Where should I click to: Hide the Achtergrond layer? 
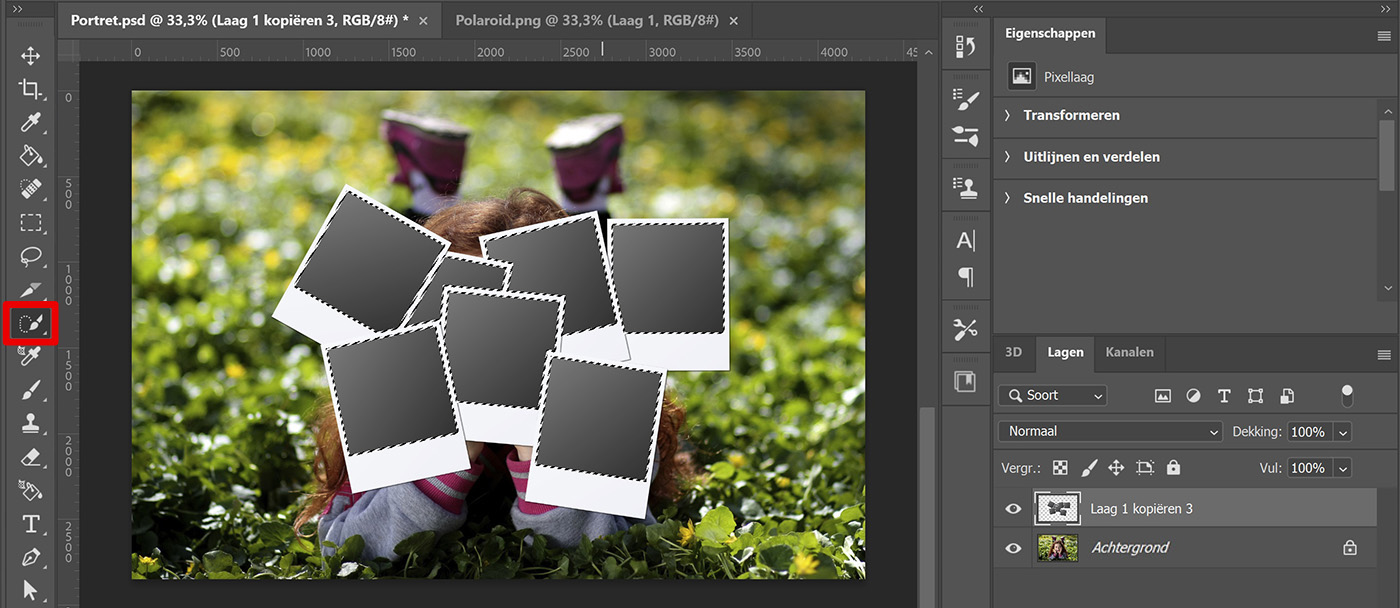click(x=1012, y=547)
